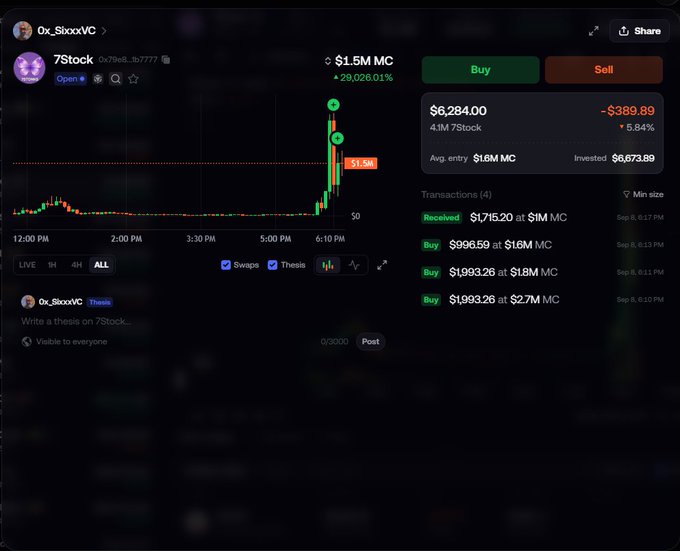Open the 7Stock butterfly token logo

click(x=29, y=68)
